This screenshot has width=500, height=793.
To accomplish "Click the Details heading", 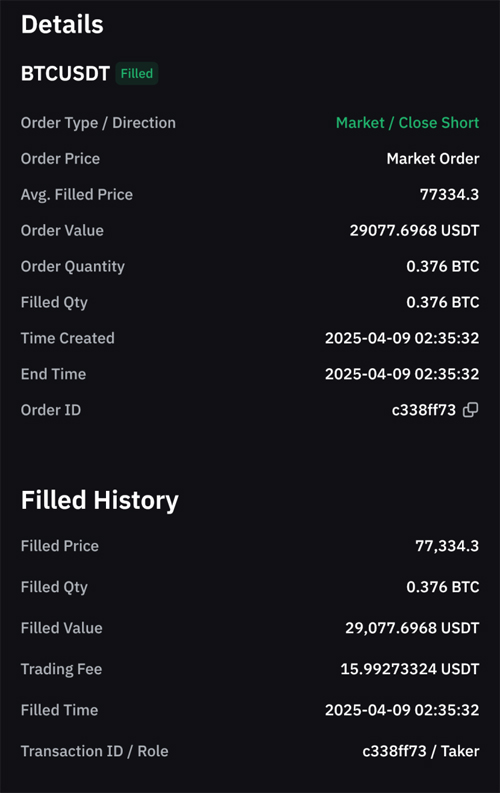I will tap(62, 24).
